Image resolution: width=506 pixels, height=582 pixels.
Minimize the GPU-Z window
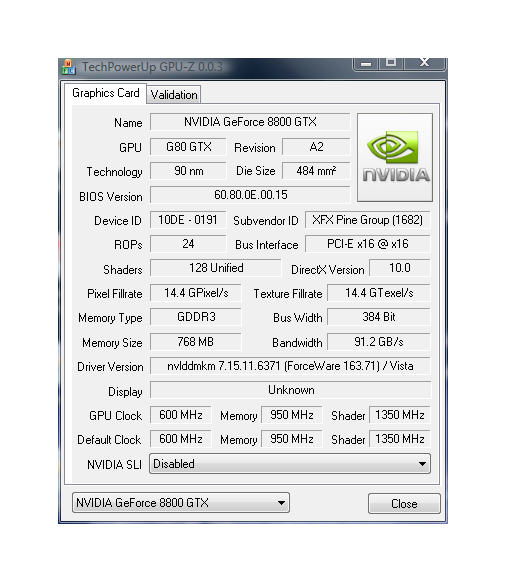point(365,63)
